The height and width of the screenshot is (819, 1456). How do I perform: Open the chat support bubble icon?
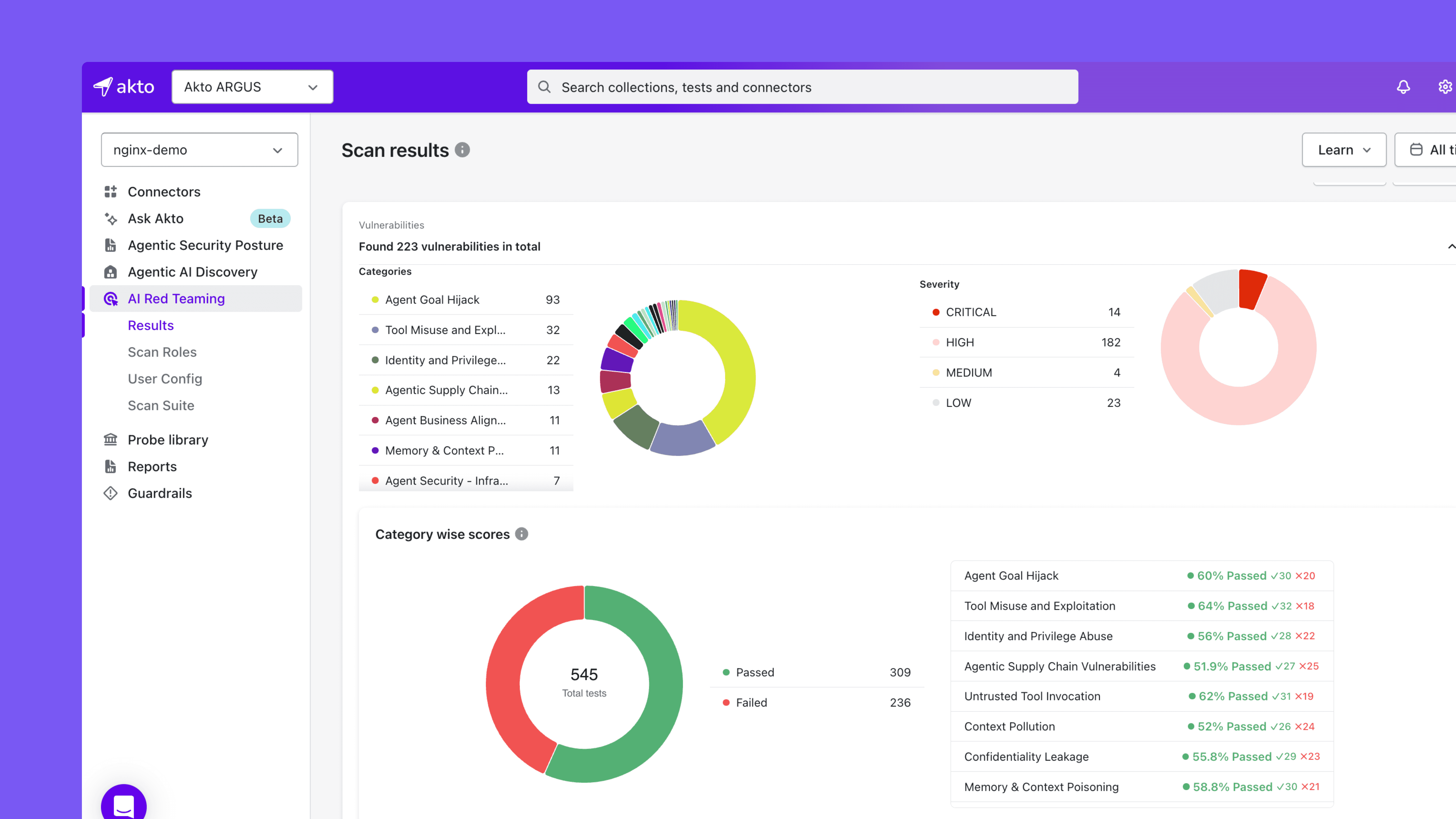(x=124, y=805)
